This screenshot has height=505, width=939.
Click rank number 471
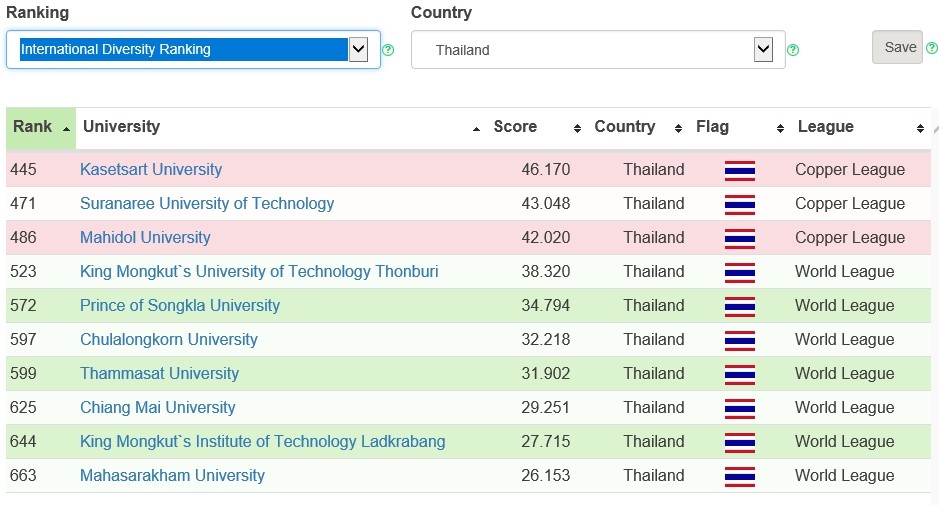pos(23,204)
